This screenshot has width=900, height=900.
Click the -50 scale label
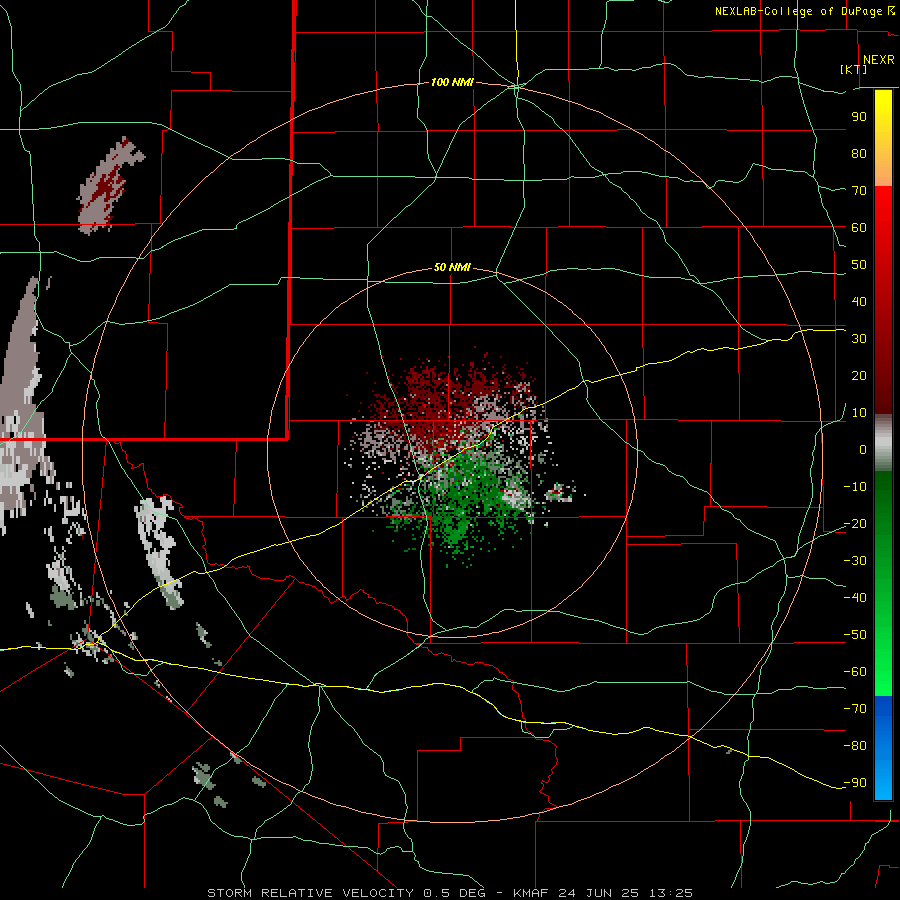855,635
